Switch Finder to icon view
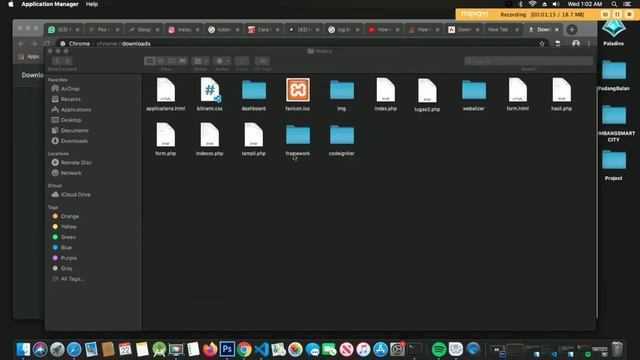Image resolution: width=640 pixels, height=360 pixels. 150,61
